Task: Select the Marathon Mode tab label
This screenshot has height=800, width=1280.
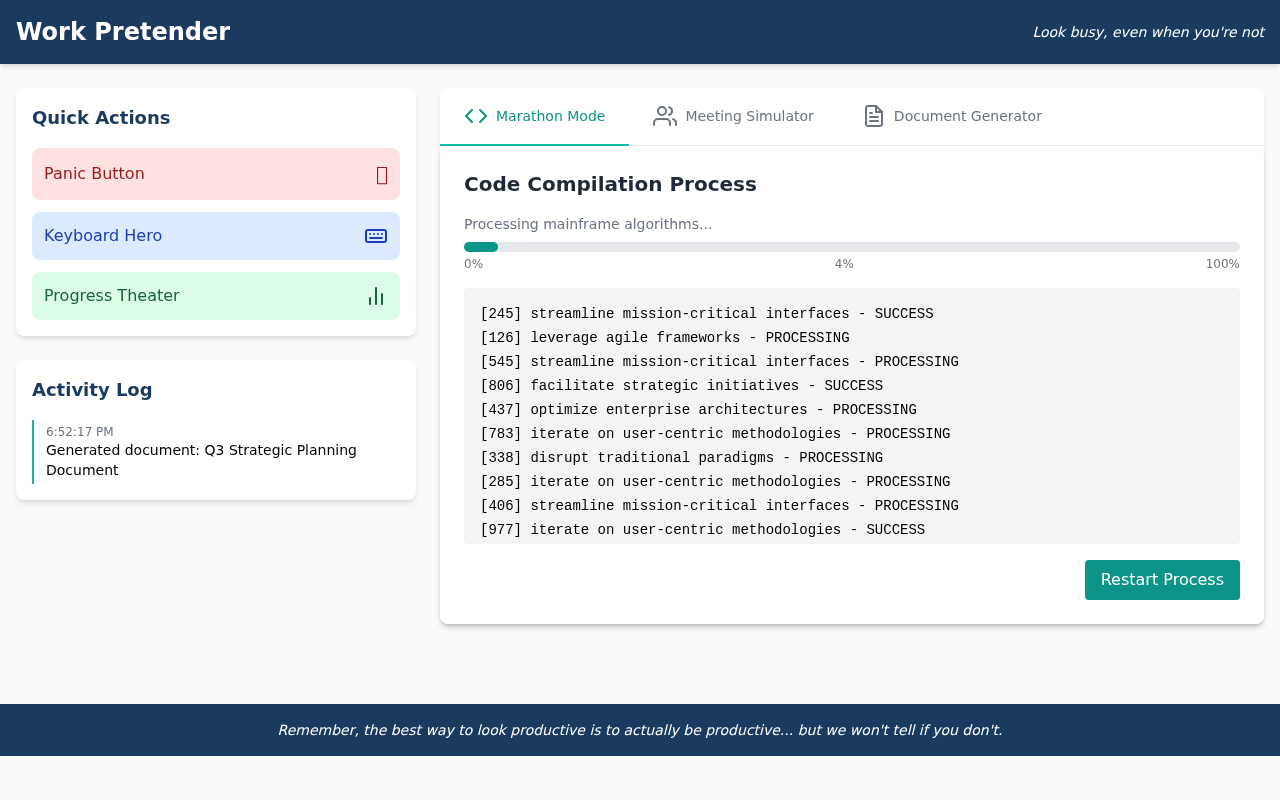Action: click(550, 116)
